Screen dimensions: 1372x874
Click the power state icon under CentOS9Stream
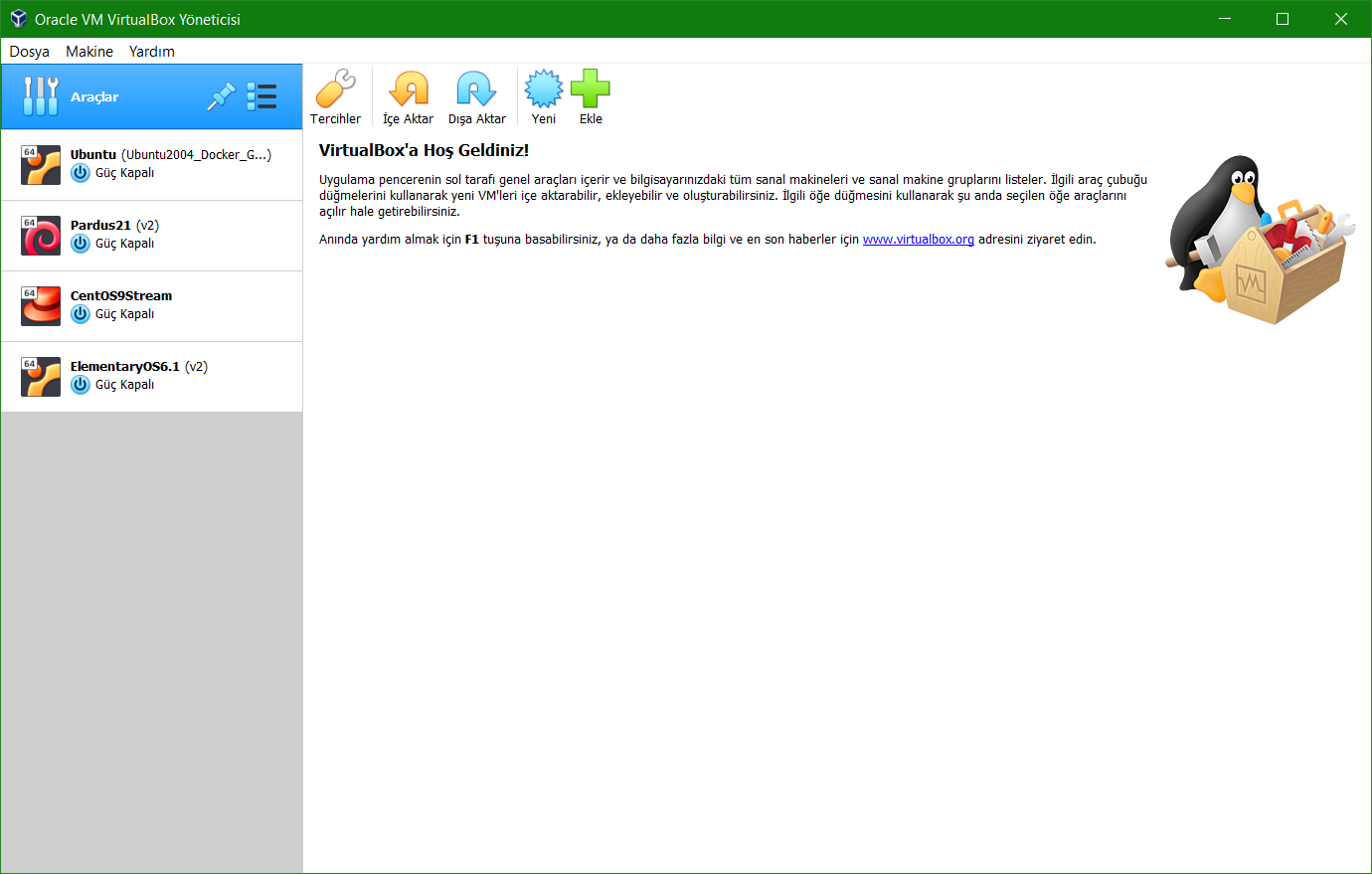81,314
